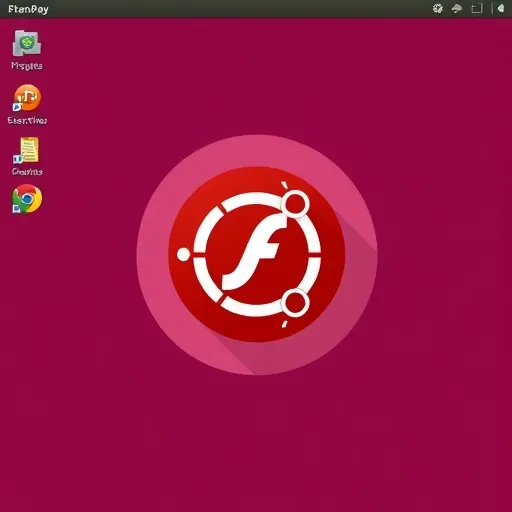The image size is (512, 512).
Task: Open the green folder desktop icon
Action: [x=27, y=43]
